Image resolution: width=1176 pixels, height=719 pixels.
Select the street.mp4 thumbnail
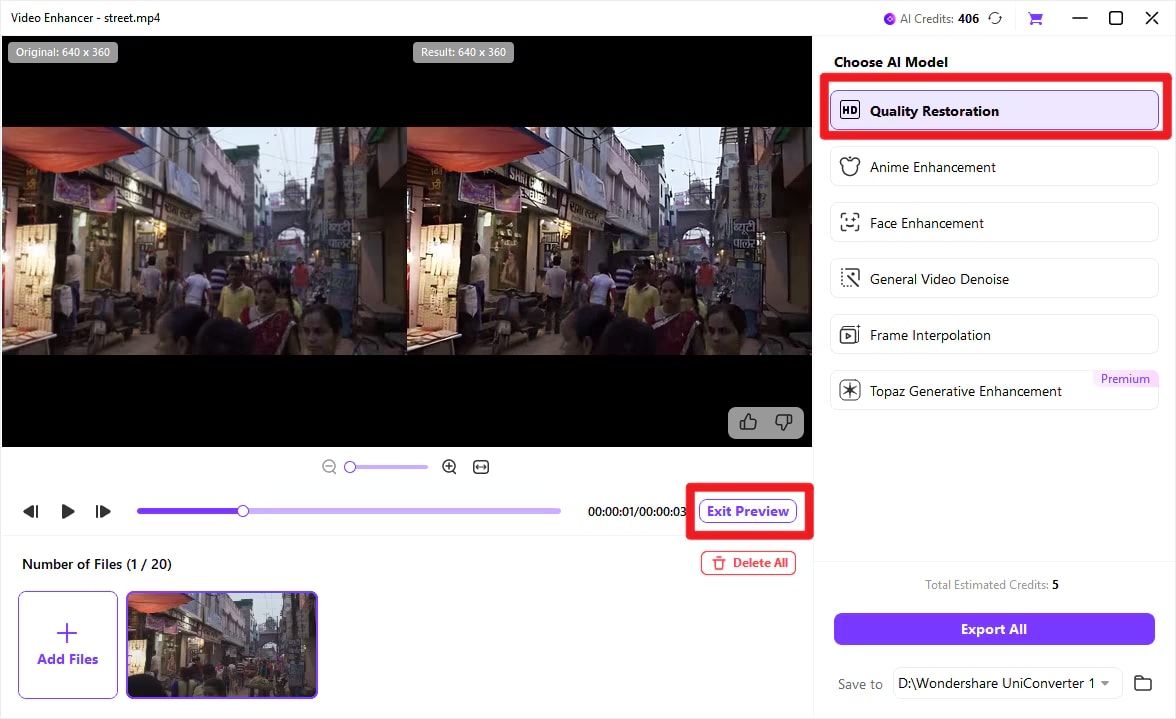tap(221, 644)
